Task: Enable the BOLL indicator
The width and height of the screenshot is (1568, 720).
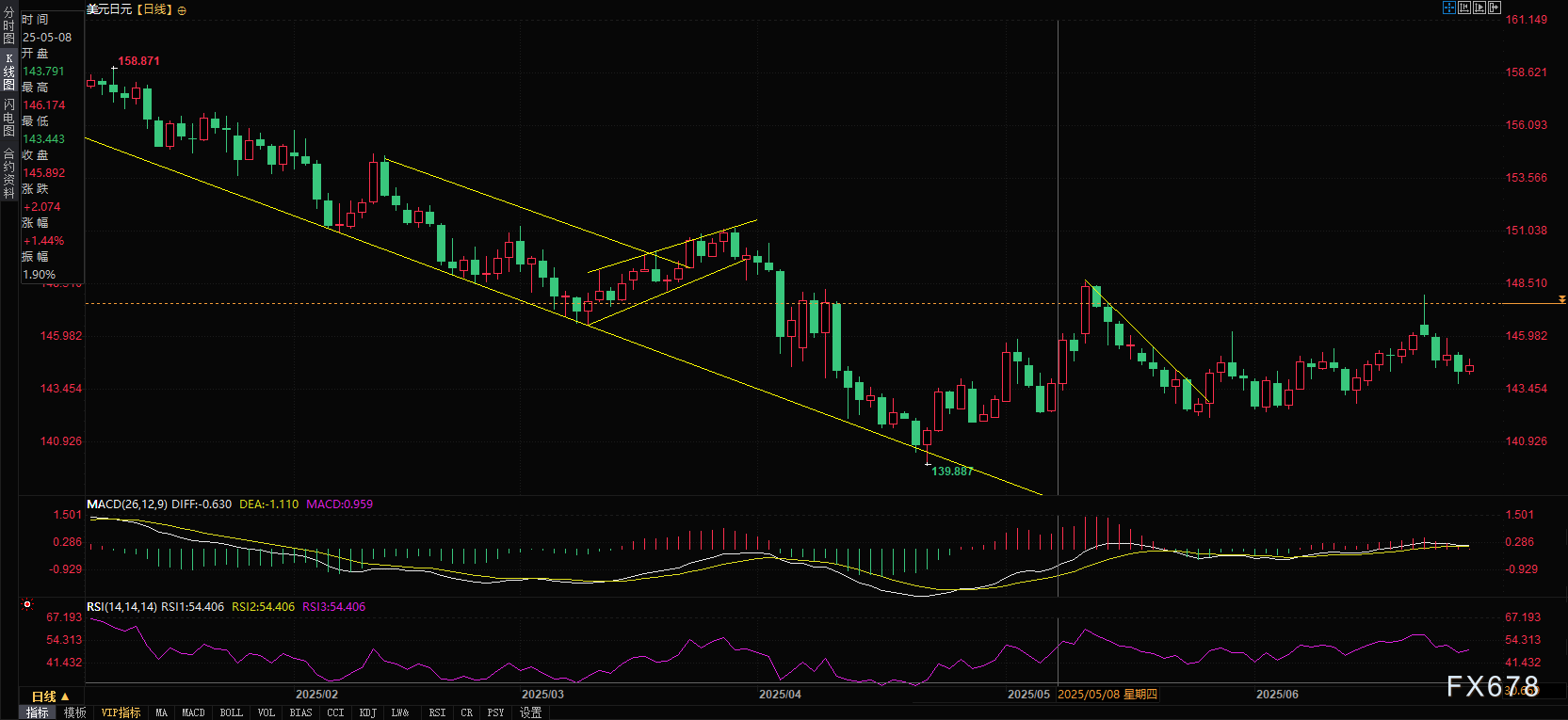Action: [x=231, y=712]
